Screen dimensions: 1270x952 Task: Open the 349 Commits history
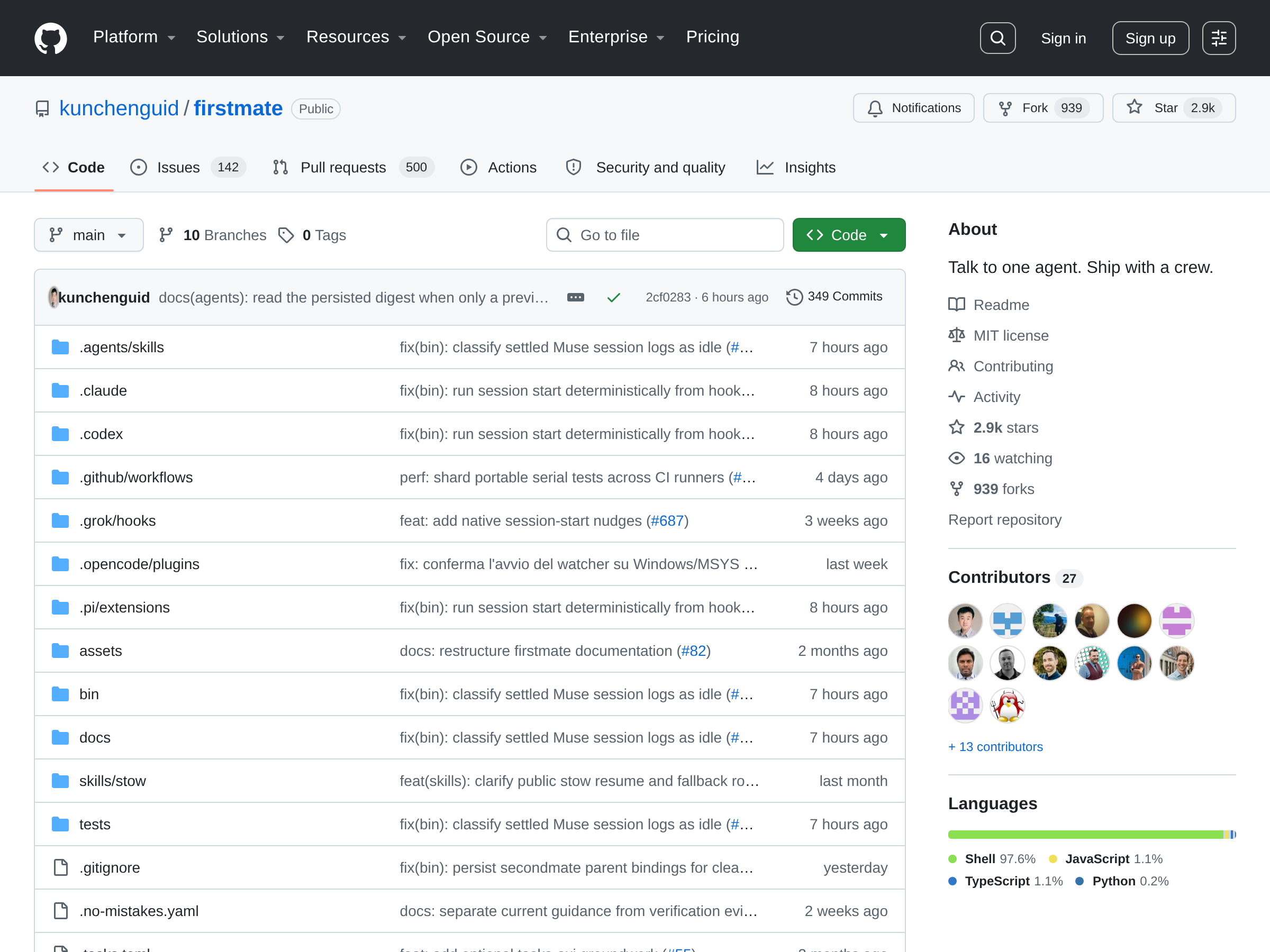834,297
